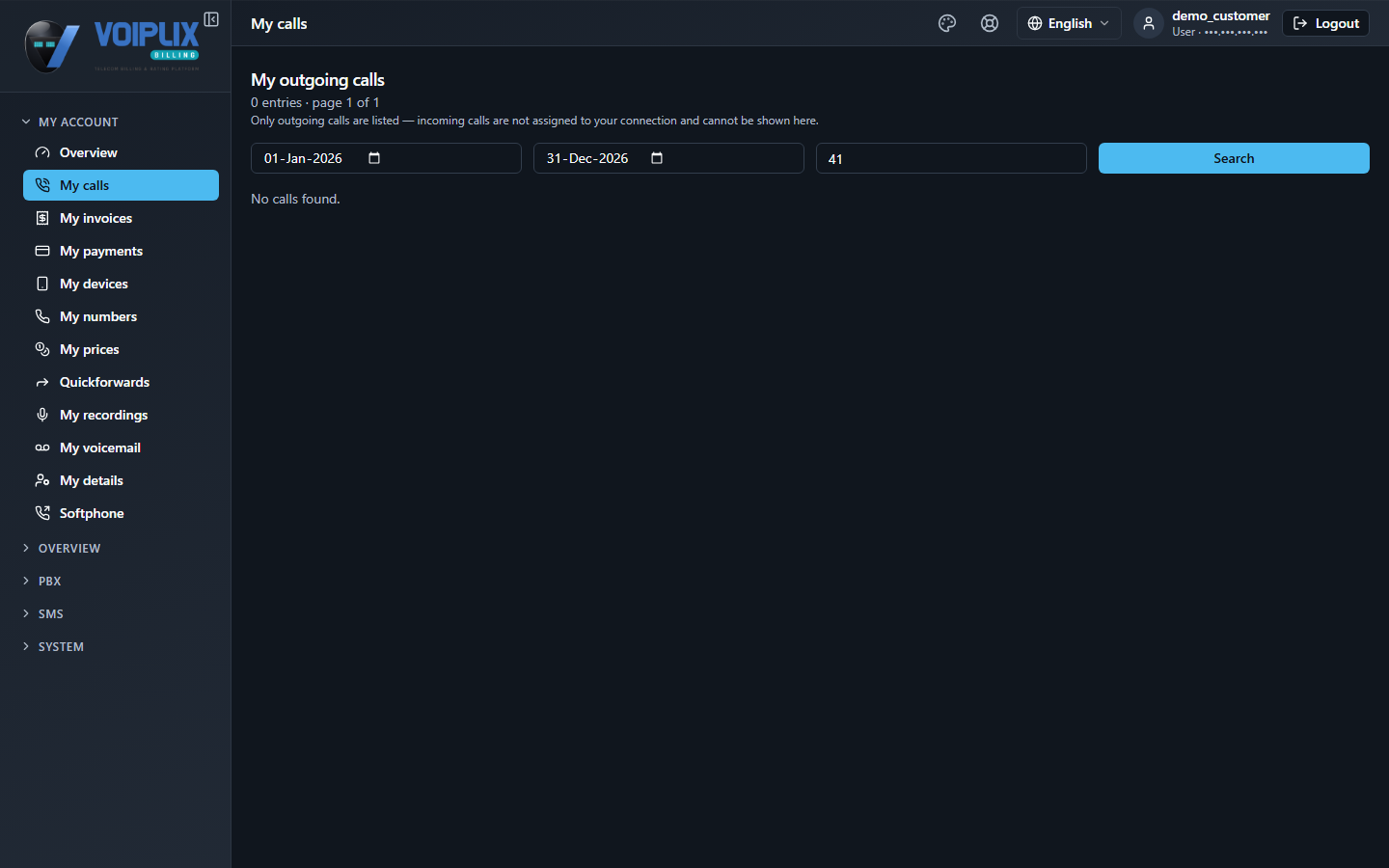Select the My calls menu item

pyautogui.click(x=121, y=185)
